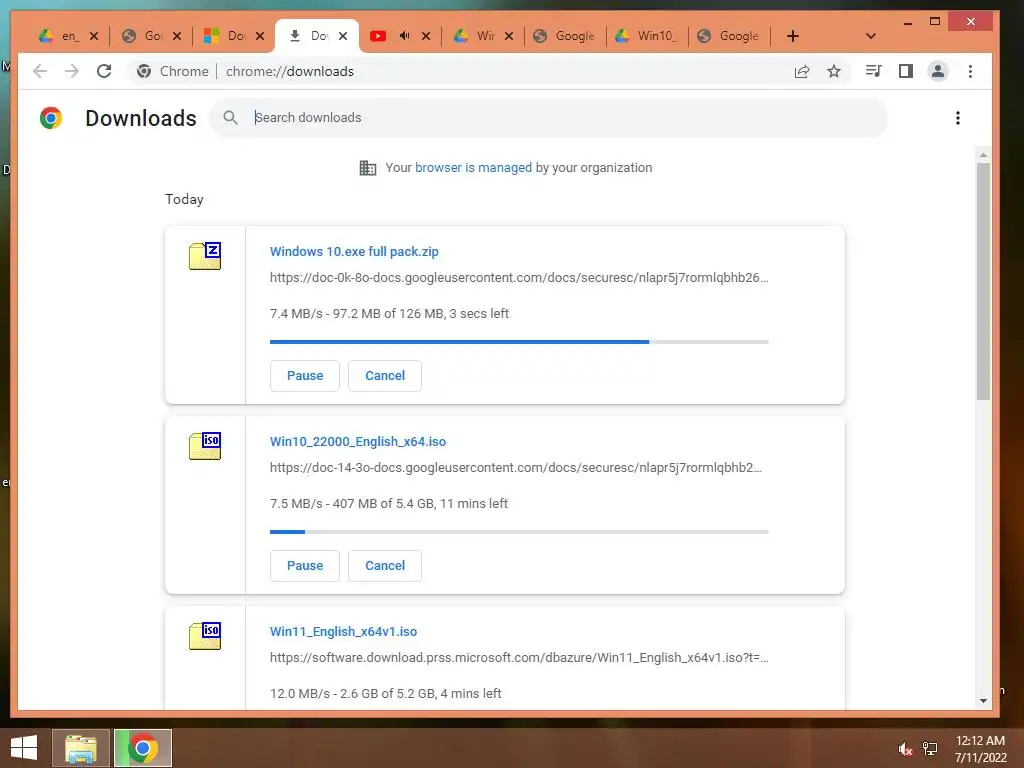Click the software.download.prss.microsoft.com source URL
1024x768 pixels.
point(519,658)
